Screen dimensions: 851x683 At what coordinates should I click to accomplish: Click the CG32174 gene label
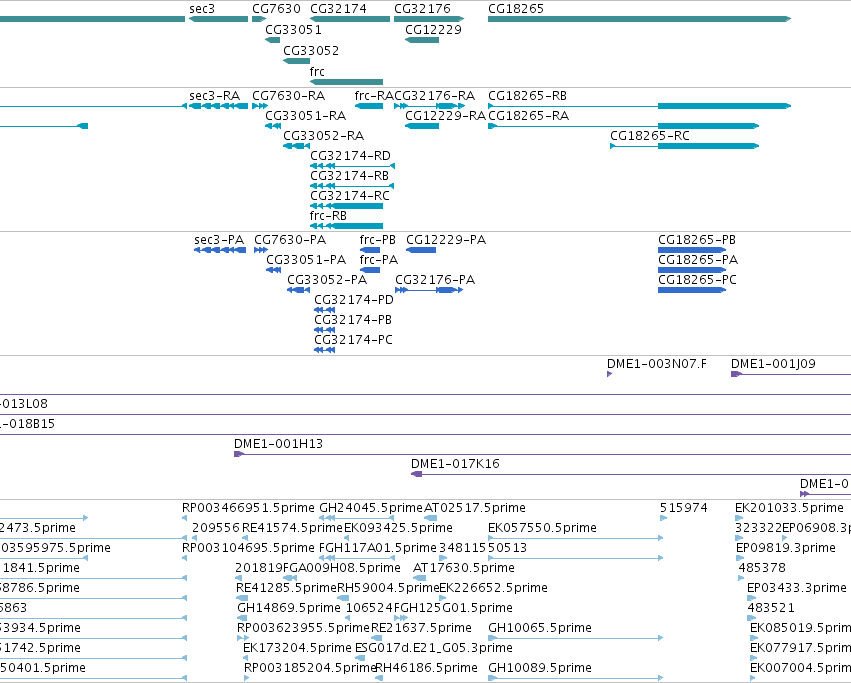pyautogui.click(x=338, y=9)
